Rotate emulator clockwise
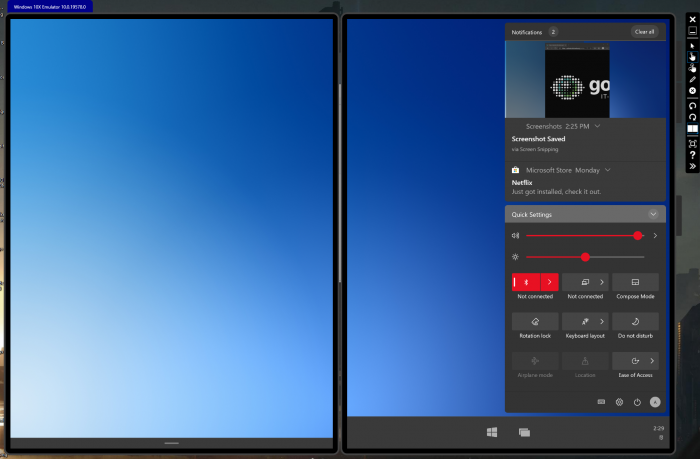 [x=692, y=117]
